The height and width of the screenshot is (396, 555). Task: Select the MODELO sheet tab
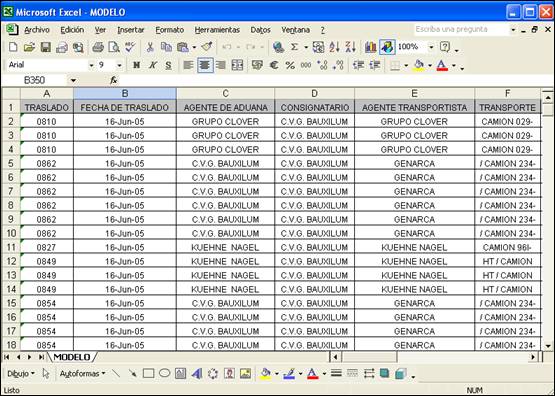click(72, 357)
